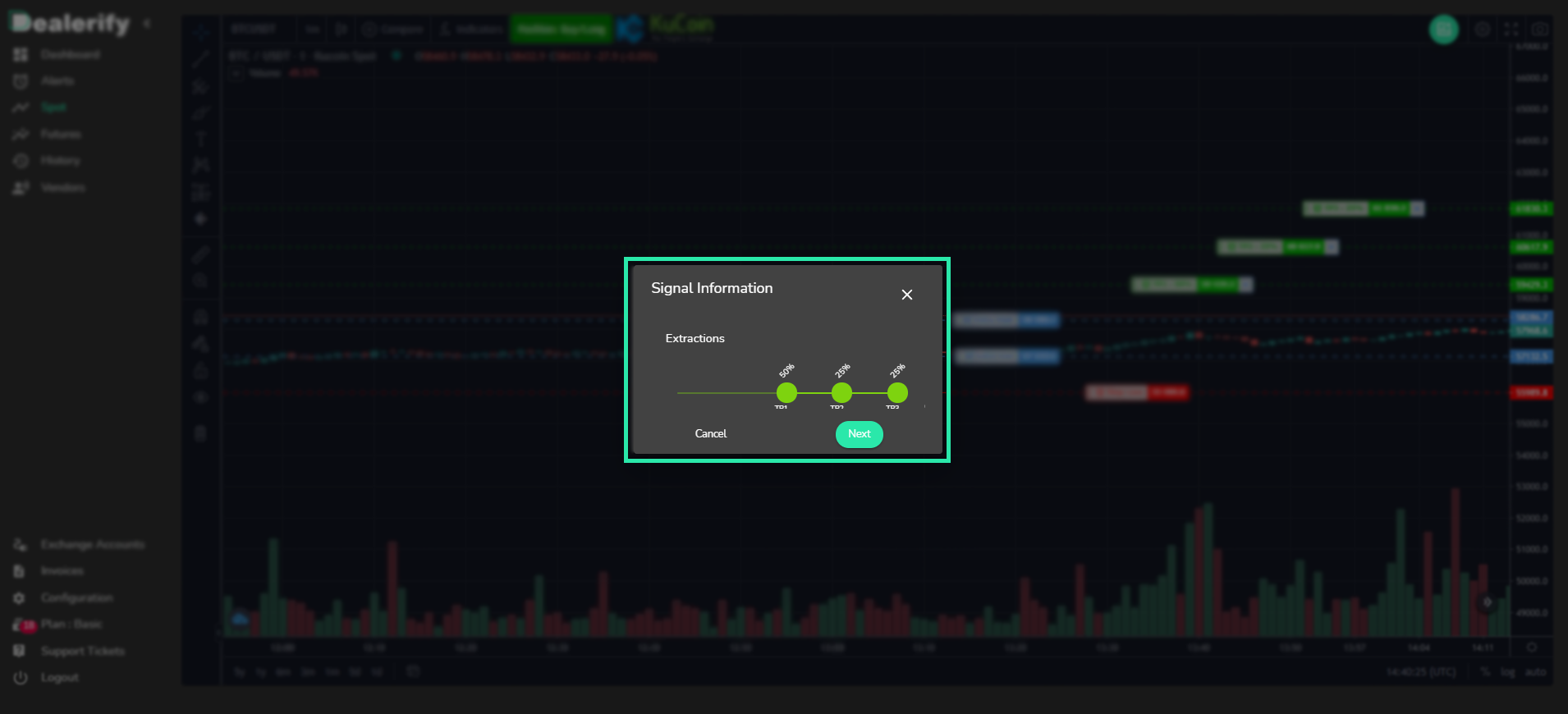
Task: Click the History icon in sidebar
Action: tap(21, 161)
